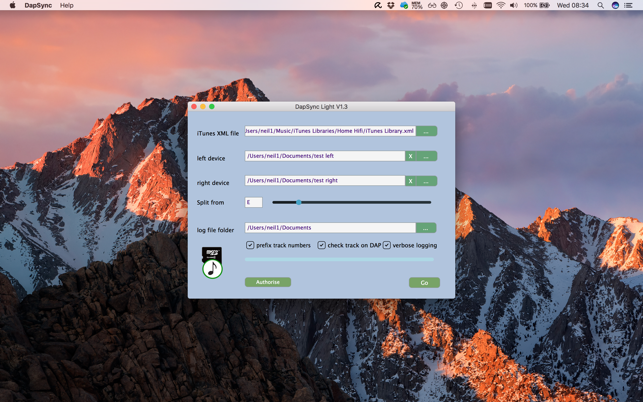Image resolution: width=643 pixels, height=402 pixels.
Task: Launch Siri from the menu bar
Action: point(615,5)
